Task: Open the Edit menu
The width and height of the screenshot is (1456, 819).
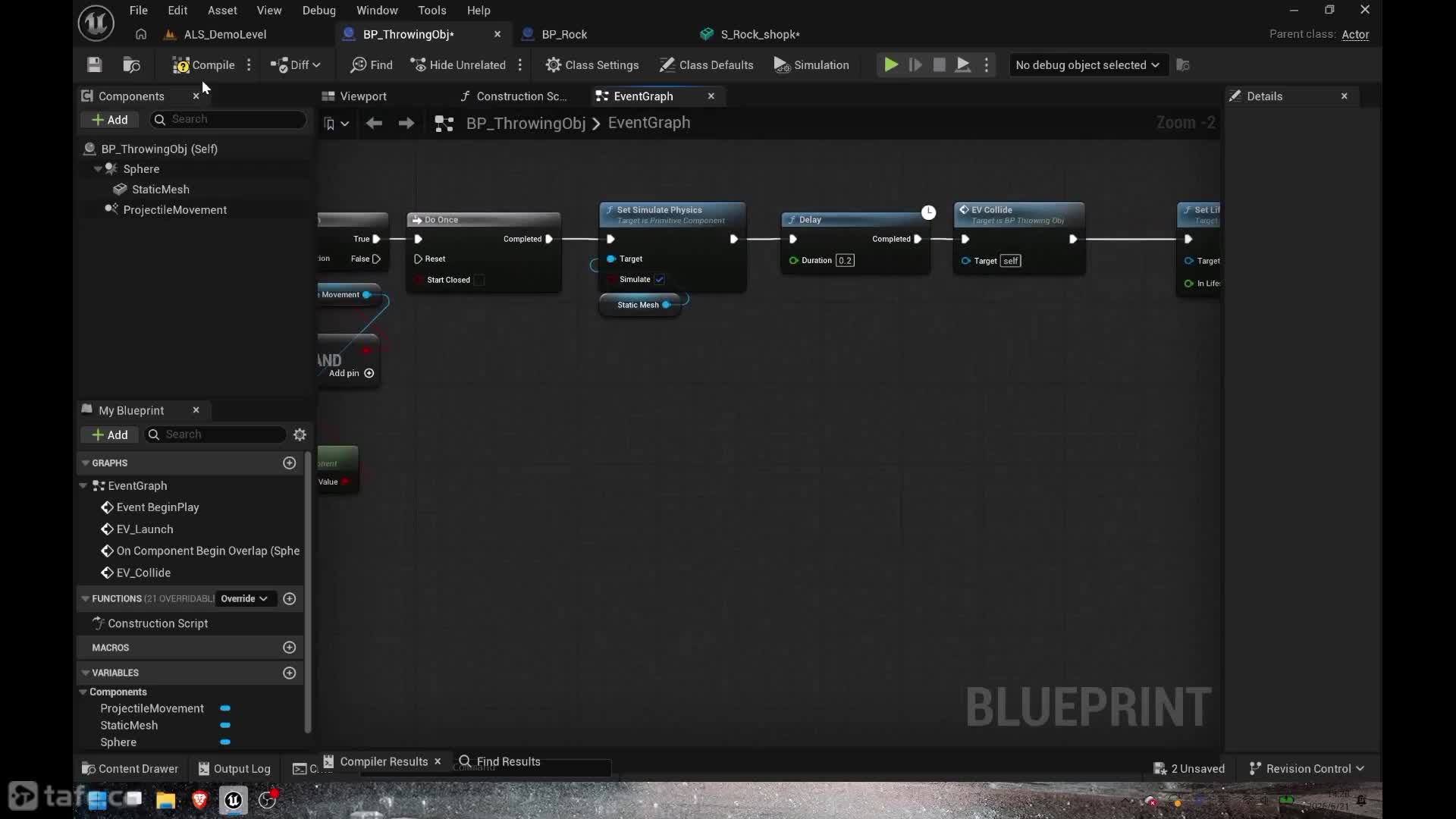Action: (177, 11)
